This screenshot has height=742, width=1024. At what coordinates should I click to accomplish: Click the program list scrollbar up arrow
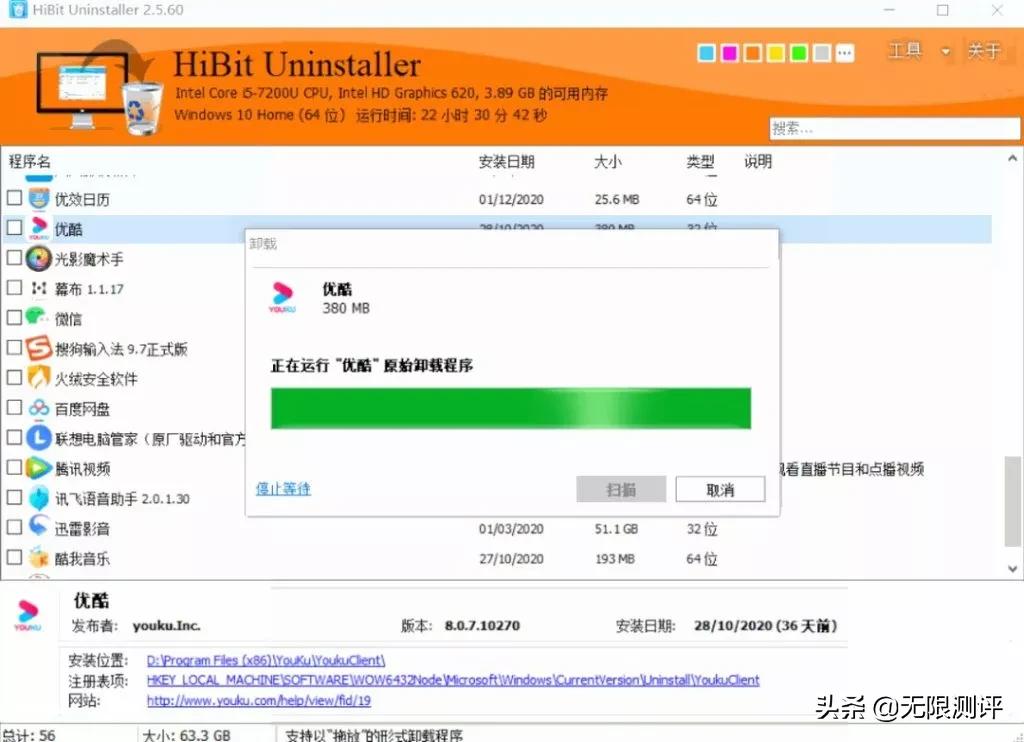click(1012, 158)
